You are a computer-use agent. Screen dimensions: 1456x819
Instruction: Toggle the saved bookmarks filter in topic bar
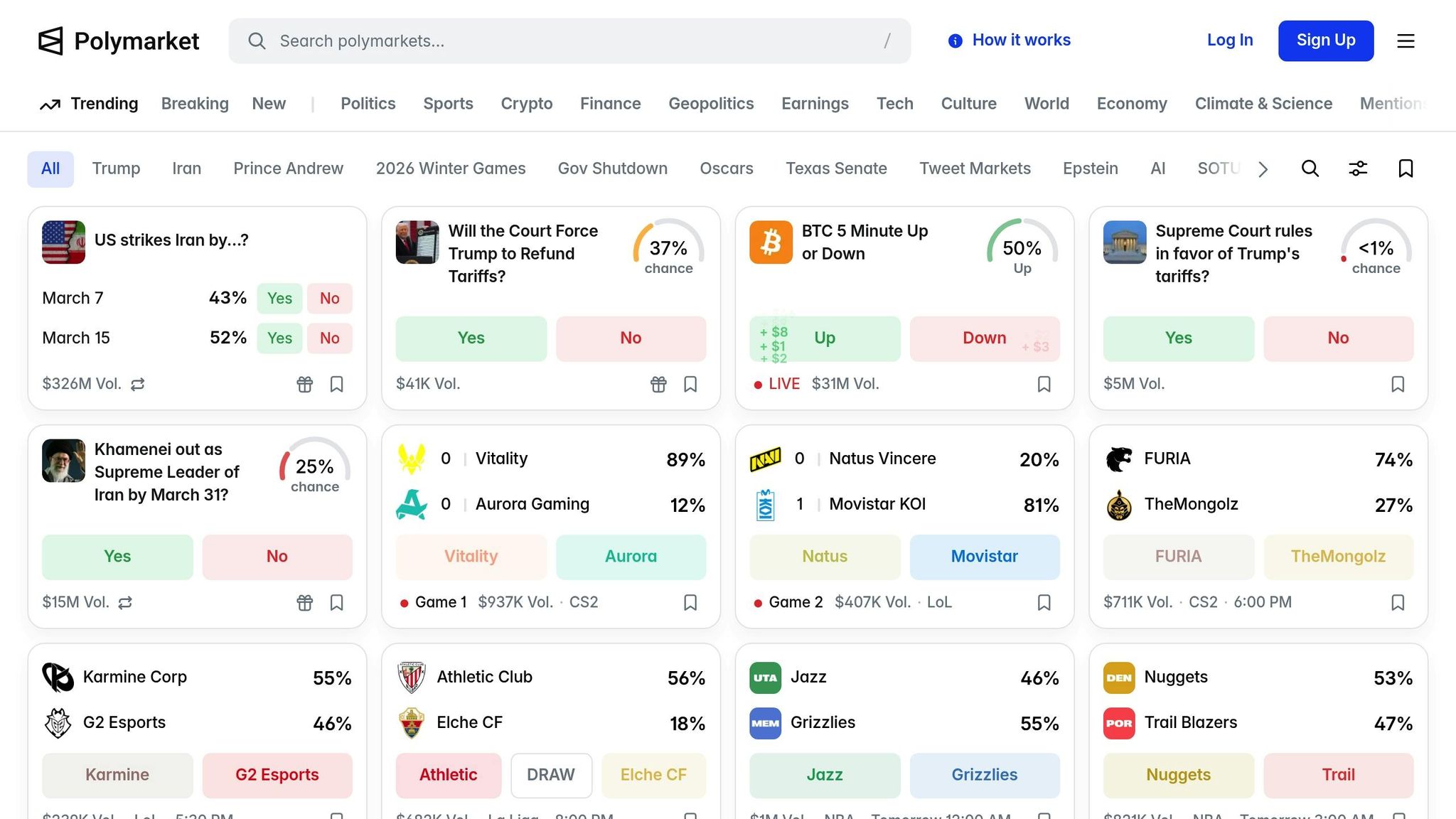click(1406, 168)
